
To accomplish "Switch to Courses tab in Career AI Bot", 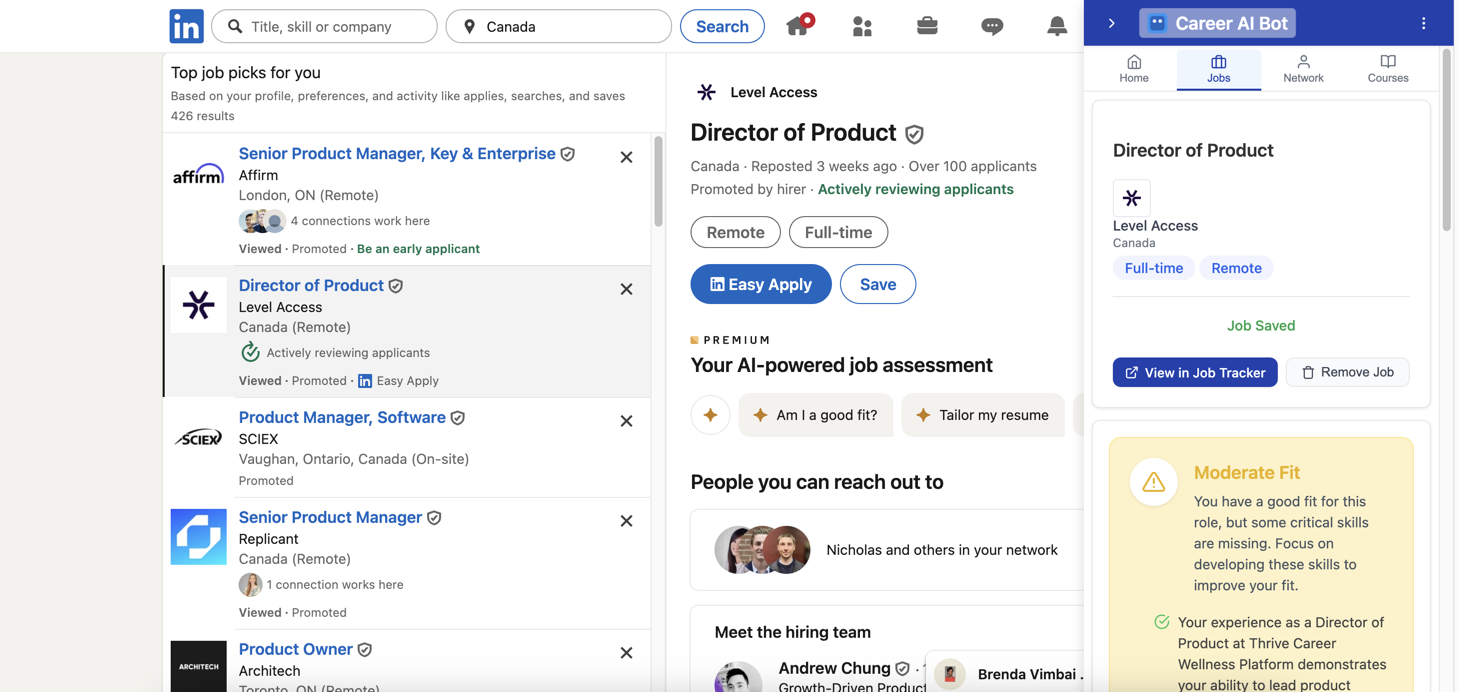I will [1387, 69].
